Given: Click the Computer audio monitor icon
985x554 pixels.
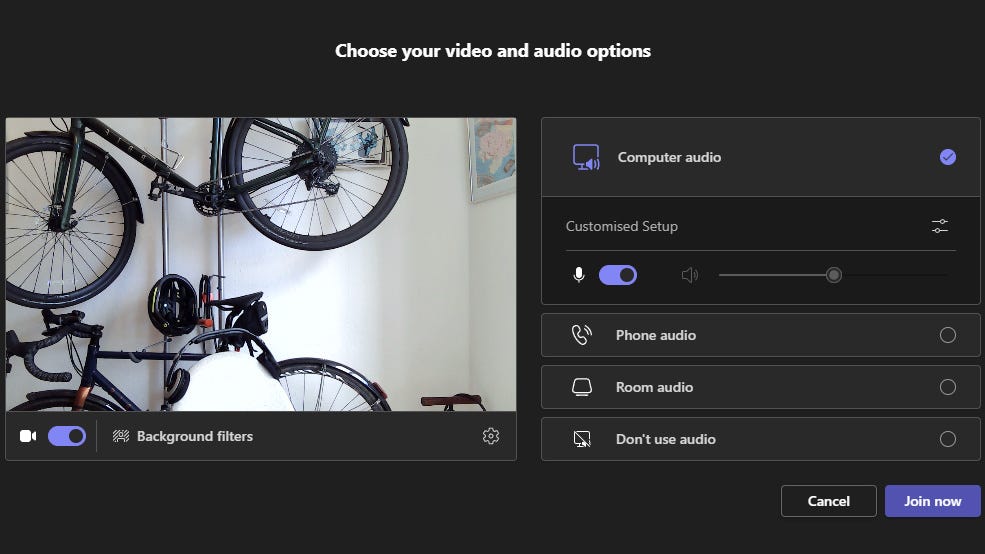Looking at the screenshot, I should tap(585, 157).
